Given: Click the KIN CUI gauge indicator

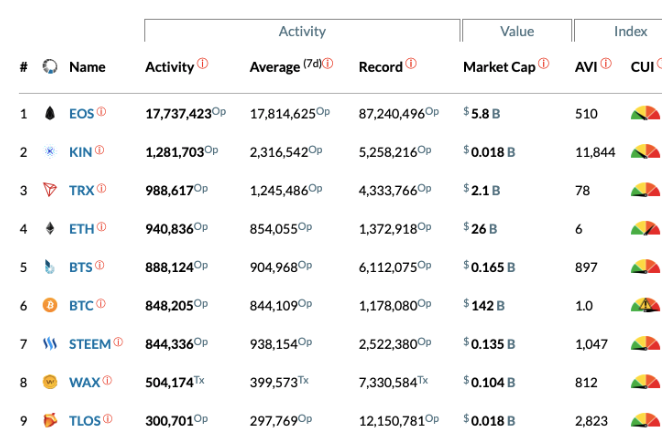Looking at the screenshot, I should tap(646, 151).
